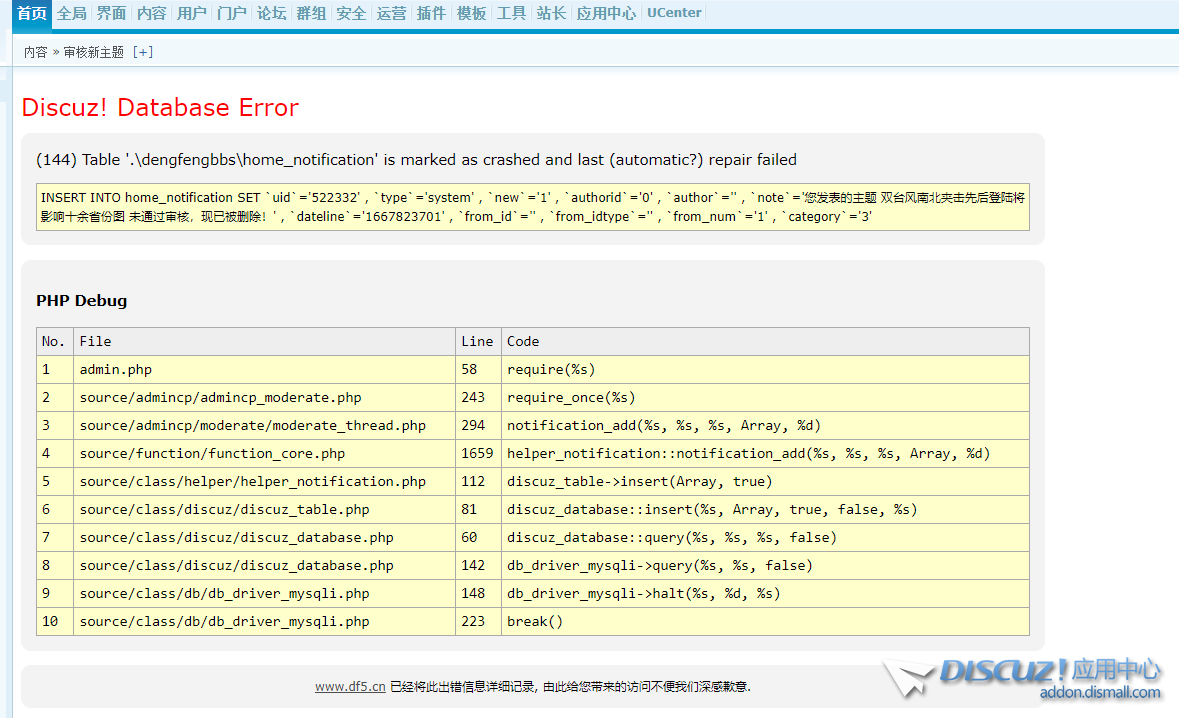Open the 站长 menu

[x=551, y=14]
